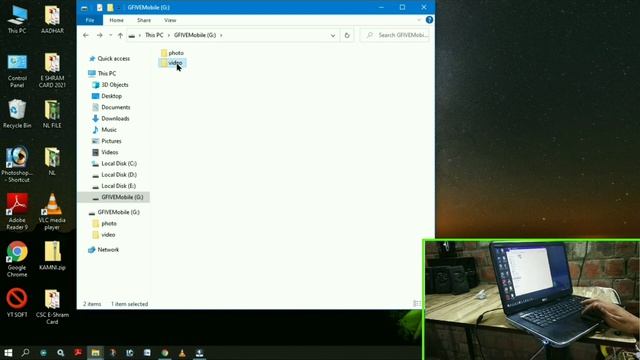The height and width of the screenshot is (360, 640).
Task: Select Local Disk (D:) in navigation pane
Action: click(x=114, y=175)
